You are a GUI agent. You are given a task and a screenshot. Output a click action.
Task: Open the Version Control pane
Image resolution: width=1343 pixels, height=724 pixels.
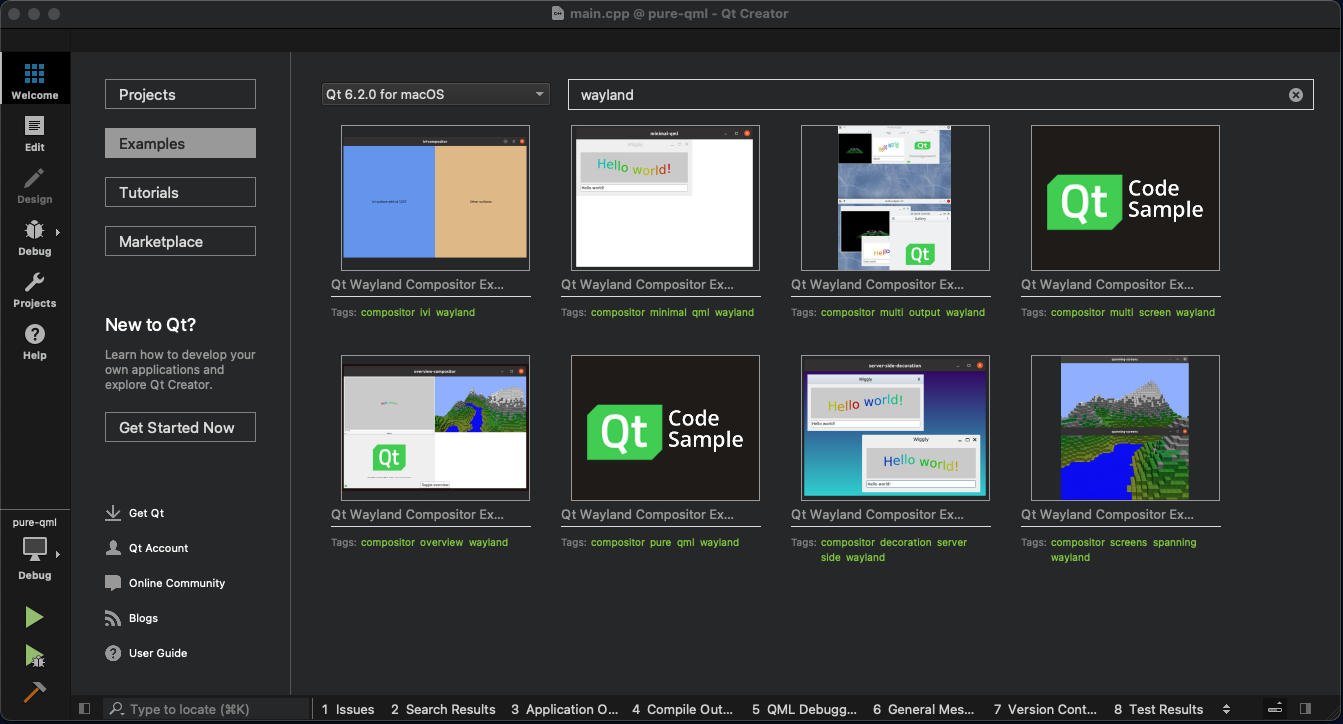[x=1045, y=709]
